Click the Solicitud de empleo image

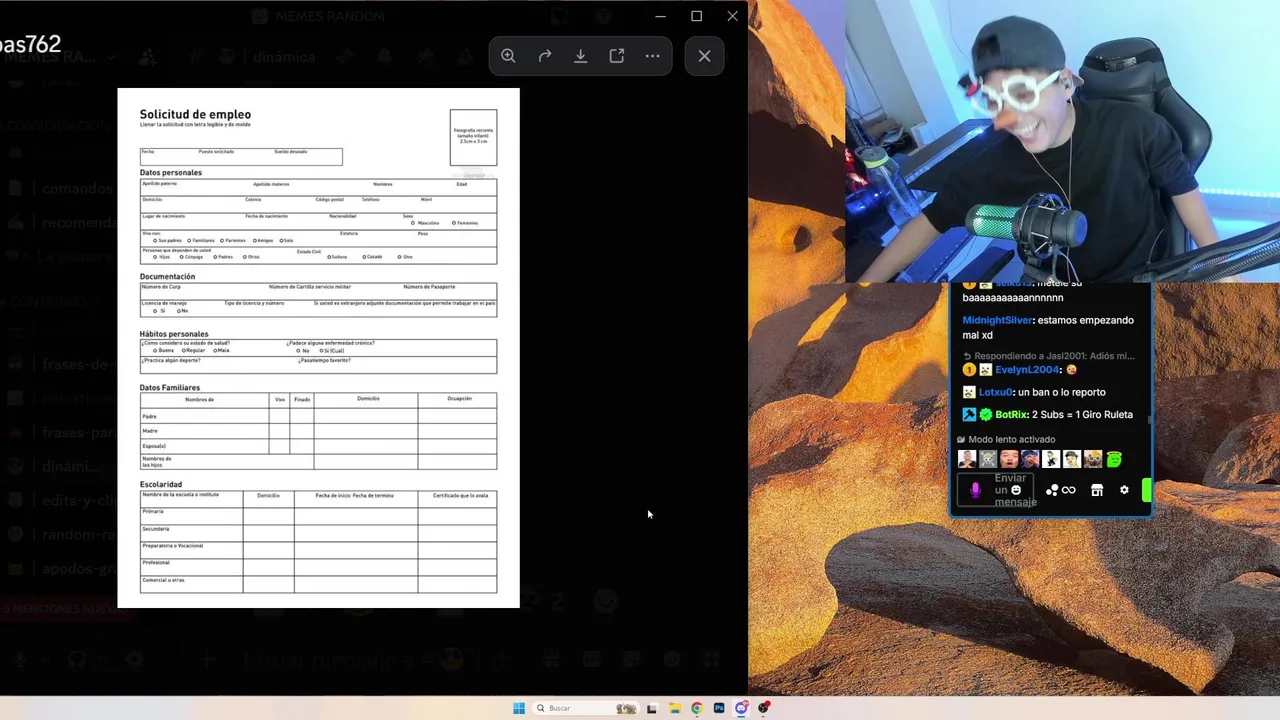click(x=319, y=348)
